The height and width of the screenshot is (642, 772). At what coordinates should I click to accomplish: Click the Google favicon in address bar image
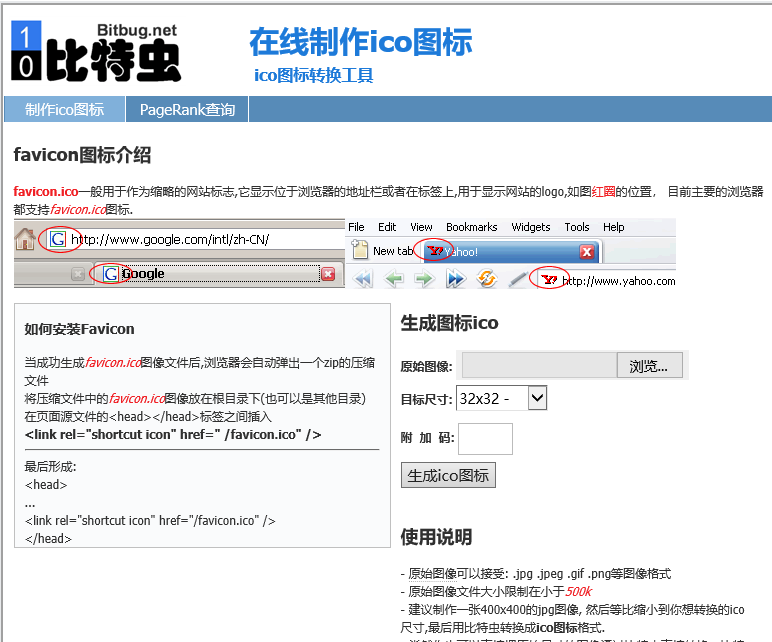coord(58,239)
